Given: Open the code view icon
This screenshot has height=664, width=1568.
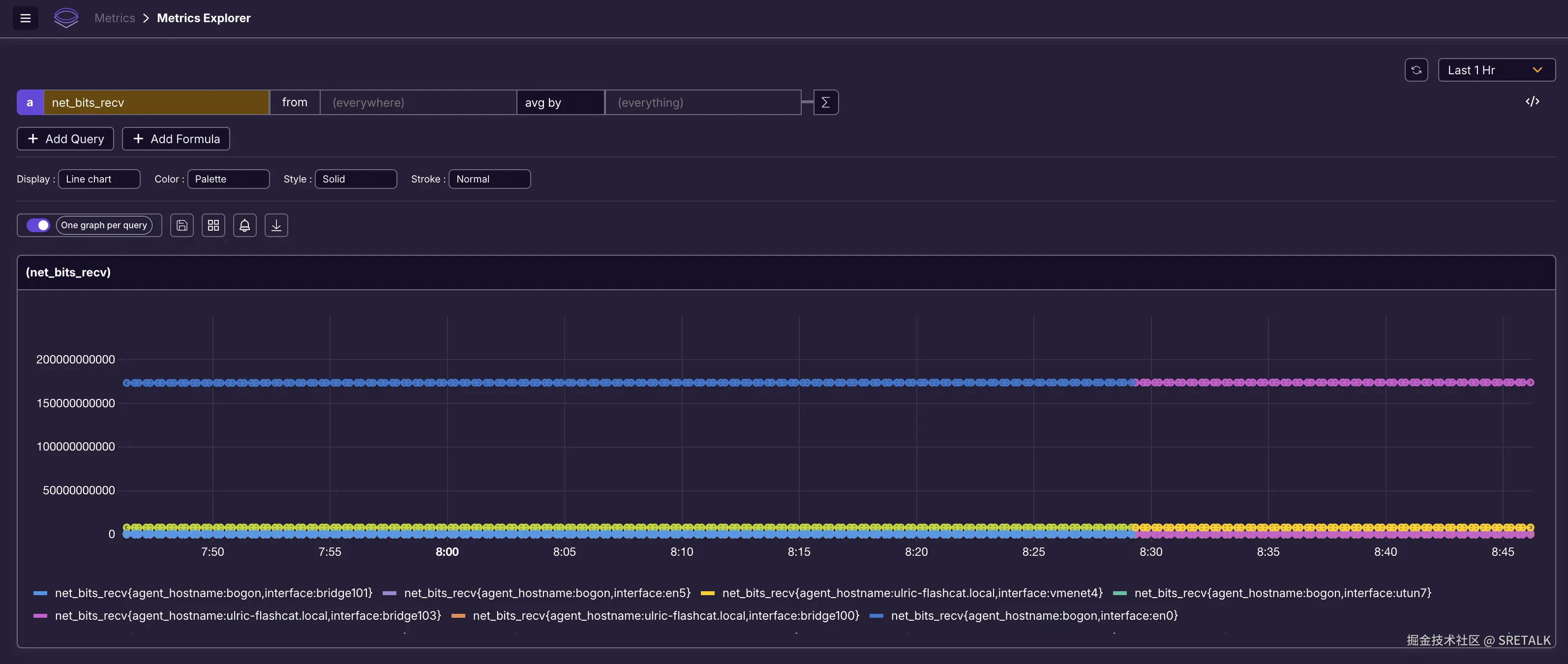Looking at the screenshot, I should tap(1532, 102).
